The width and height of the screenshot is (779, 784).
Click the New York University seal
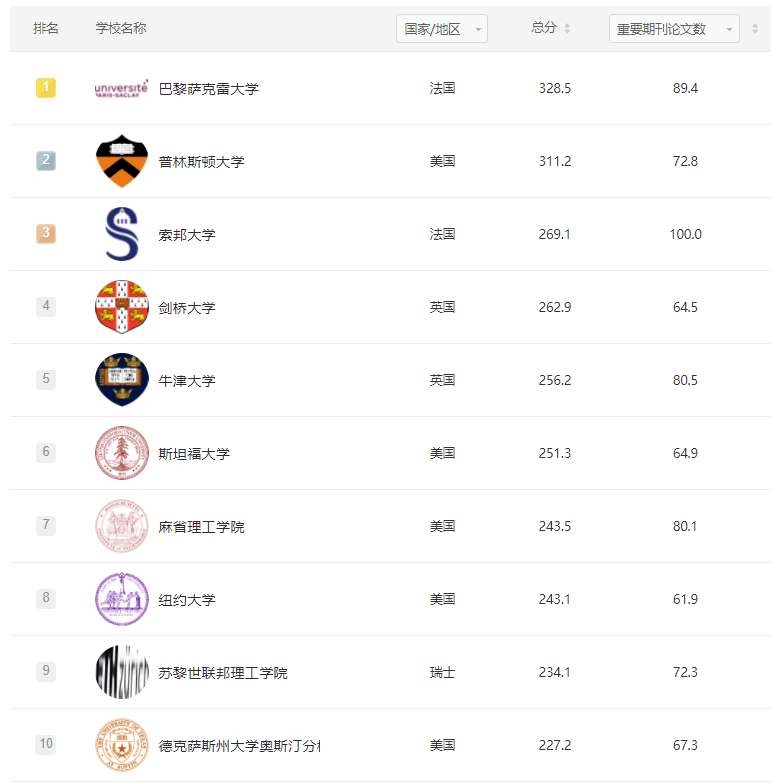[x=121, y=599]
